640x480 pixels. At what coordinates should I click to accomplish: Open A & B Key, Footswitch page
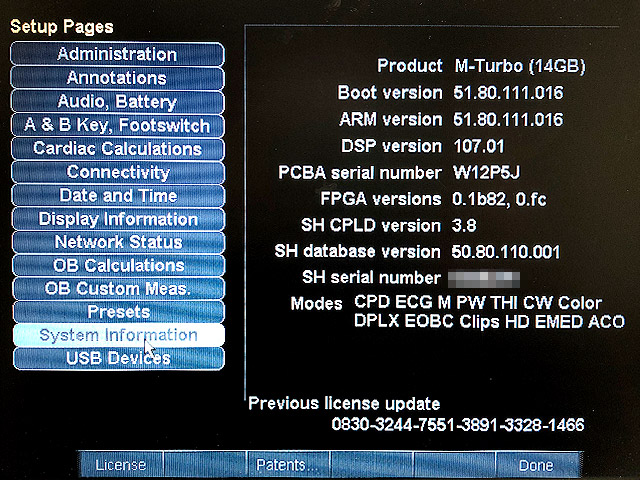pos(118,125)
